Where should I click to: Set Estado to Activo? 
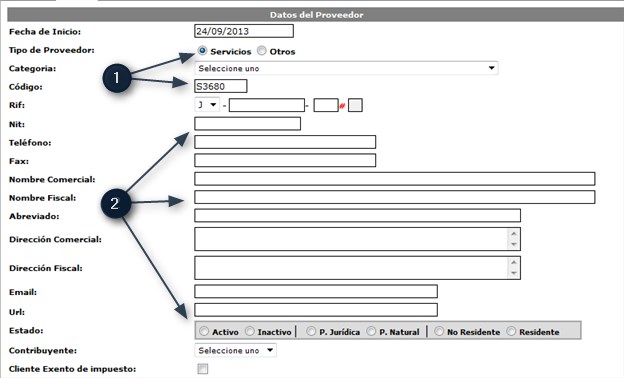204,331
